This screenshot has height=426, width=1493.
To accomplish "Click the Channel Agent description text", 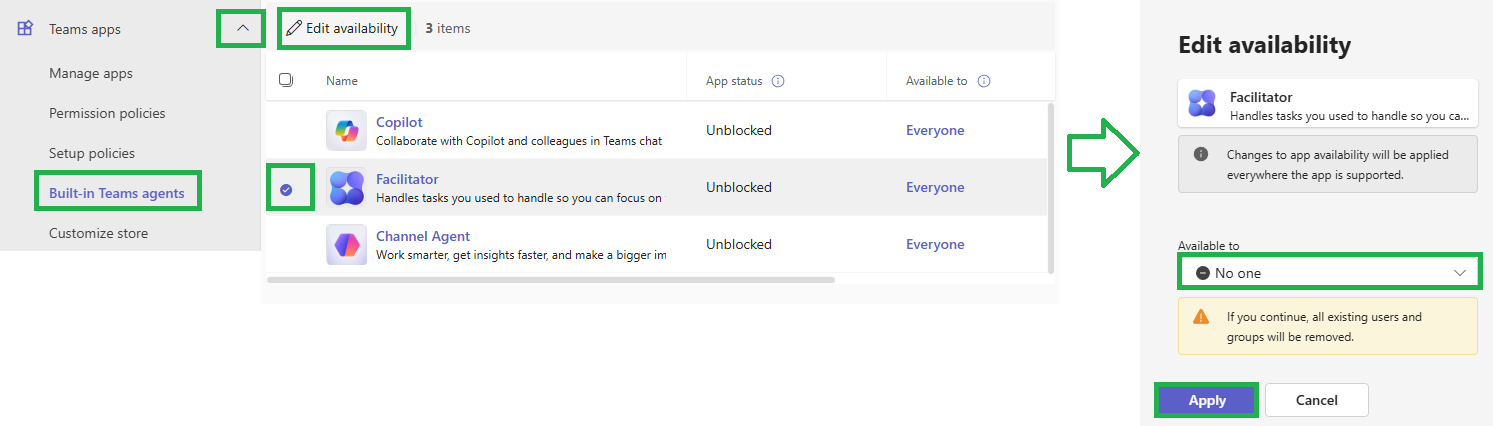I will (521, 255).
